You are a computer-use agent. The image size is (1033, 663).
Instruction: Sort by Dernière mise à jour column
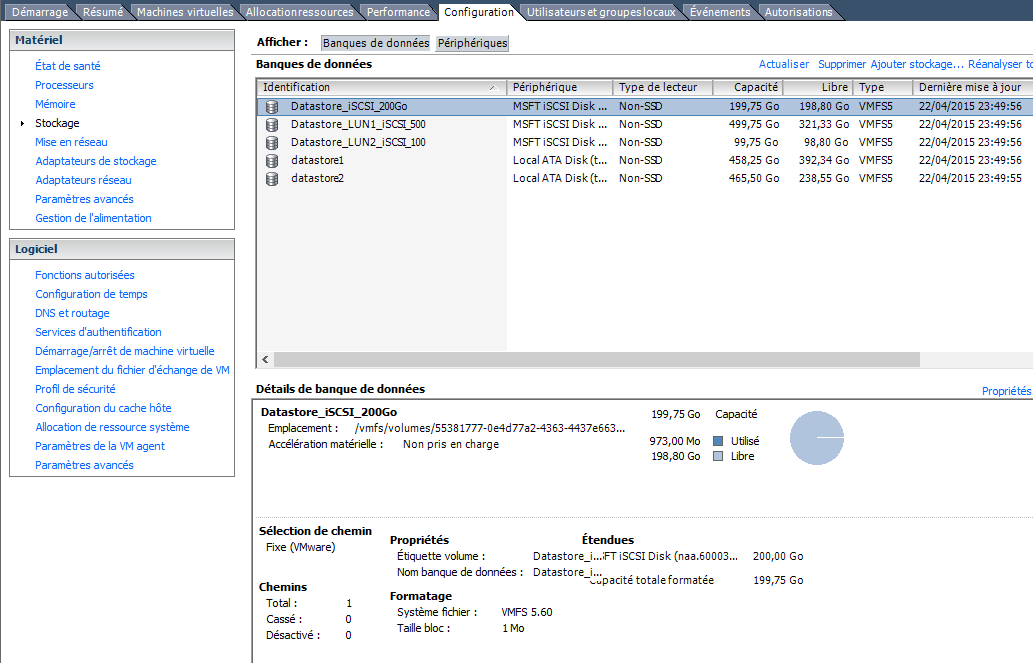972,87
